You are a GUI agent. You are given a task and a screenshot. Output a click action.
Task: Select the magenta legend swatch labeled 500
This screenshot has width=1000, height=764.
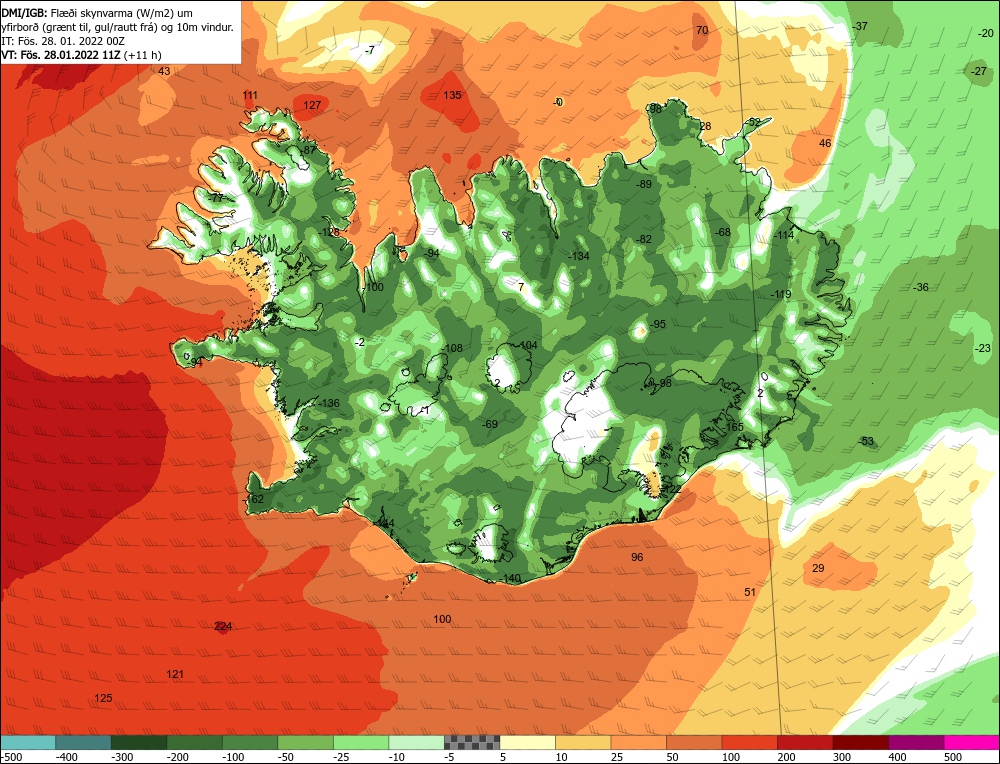[971, 742]
